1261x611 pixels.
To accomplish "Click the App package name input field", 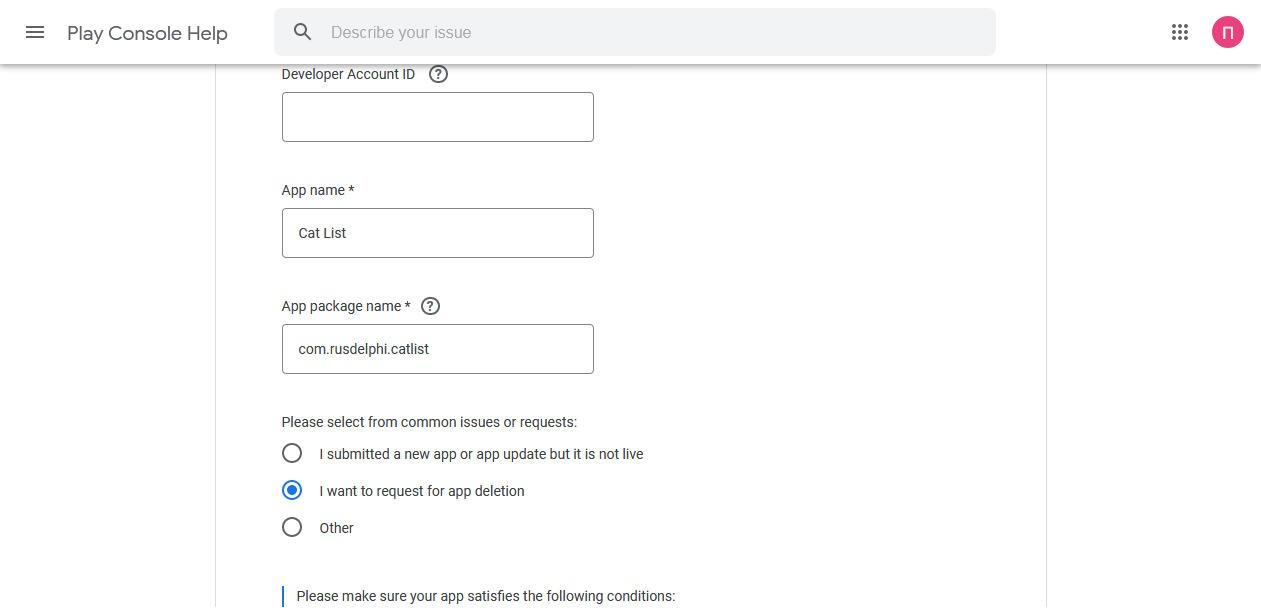I will pos(438,349).
